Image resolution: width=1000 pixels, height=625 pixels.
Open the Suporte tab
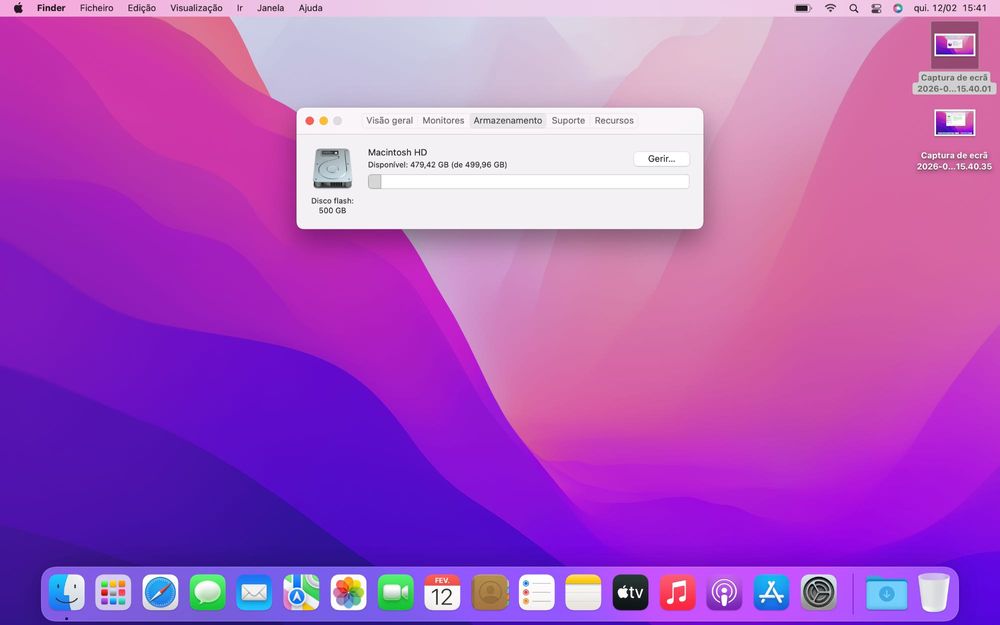click(568, 121)
